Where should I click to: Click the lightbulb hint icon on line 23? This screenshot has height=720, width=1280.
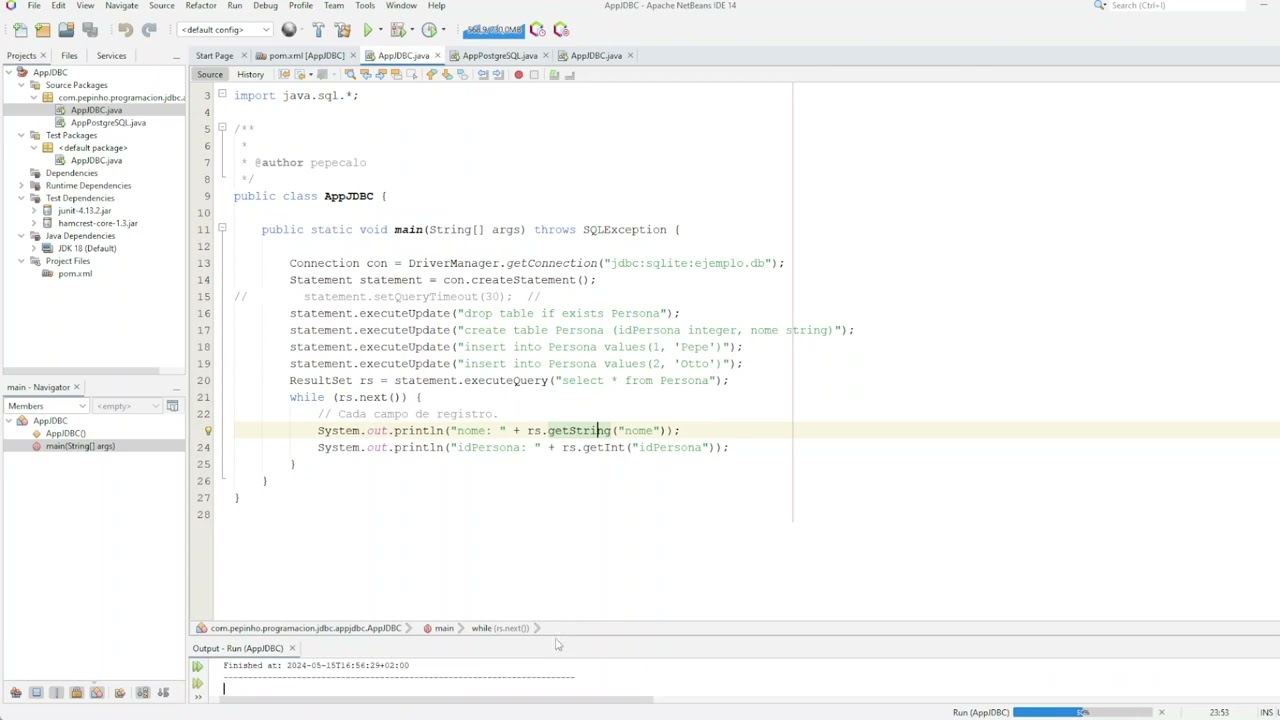coord(208,431)
